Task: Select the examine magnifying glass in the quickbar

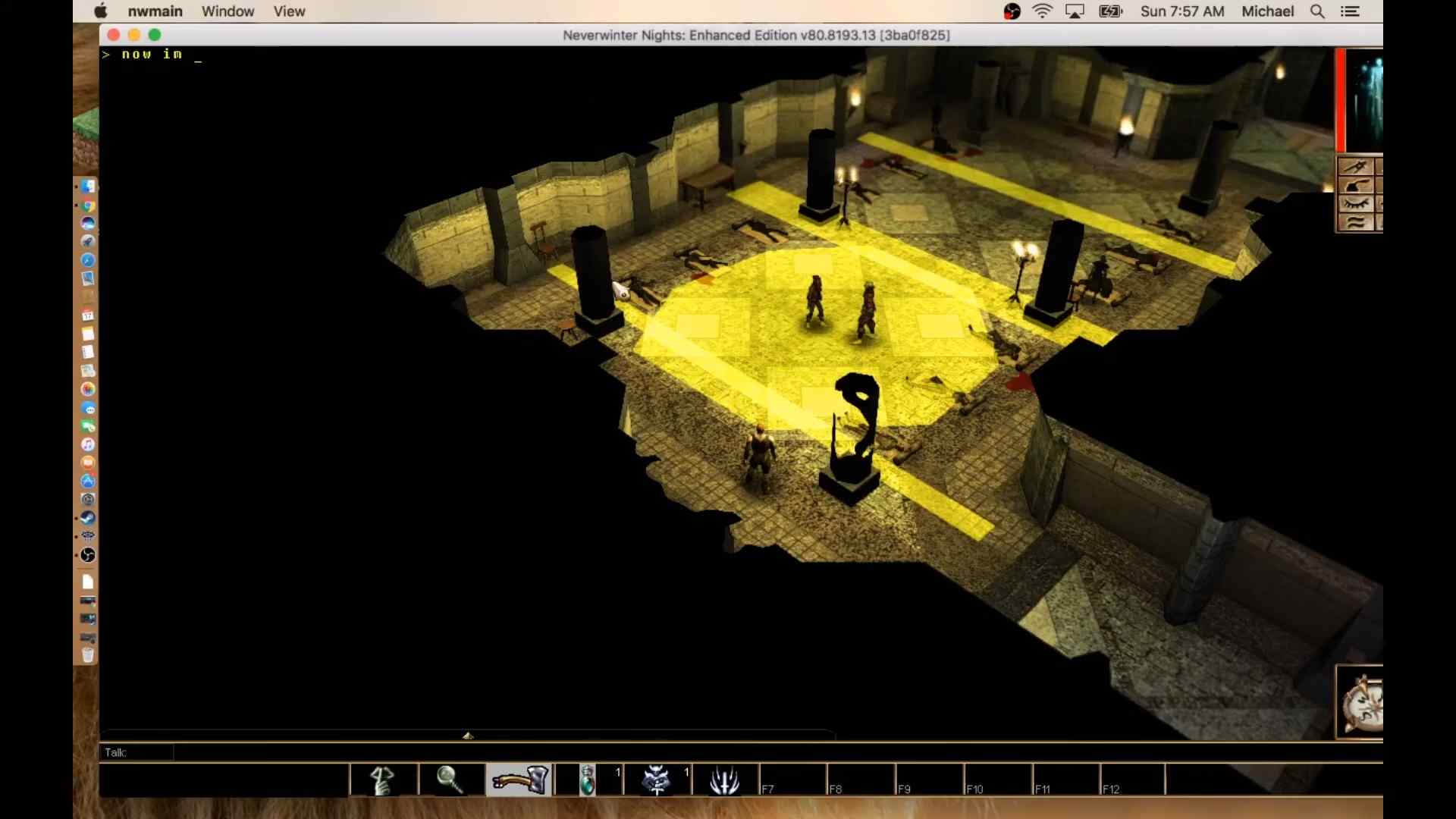Action: coord(451,779)
